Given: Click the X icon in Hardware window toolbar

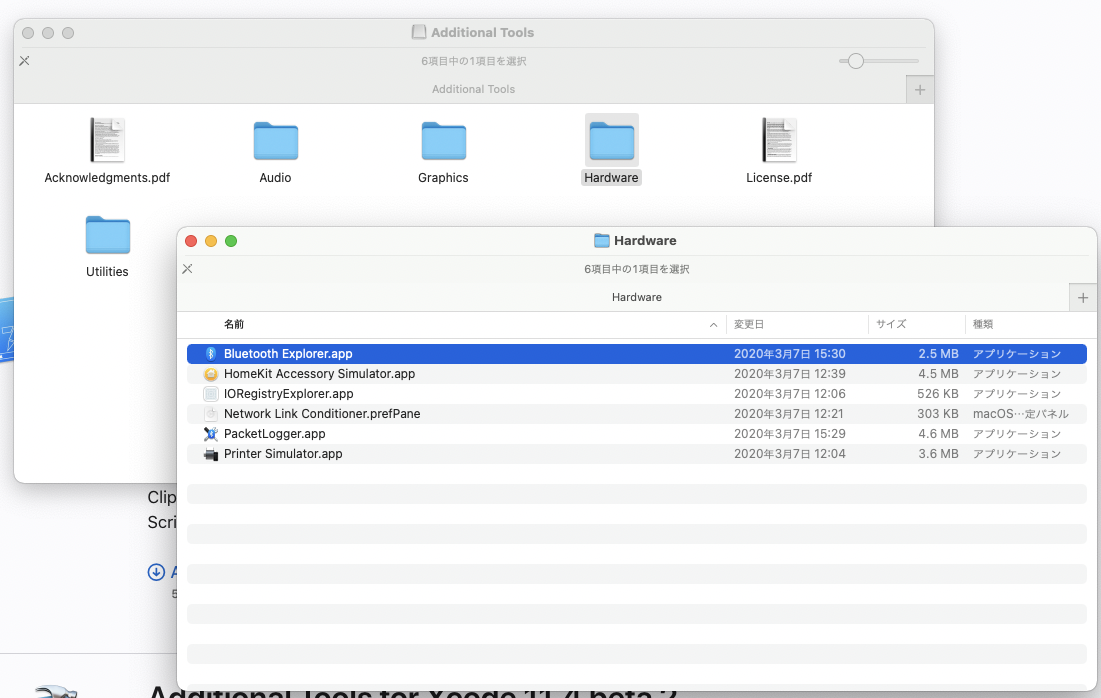Looking at the screenshot, I should (187, 269).
